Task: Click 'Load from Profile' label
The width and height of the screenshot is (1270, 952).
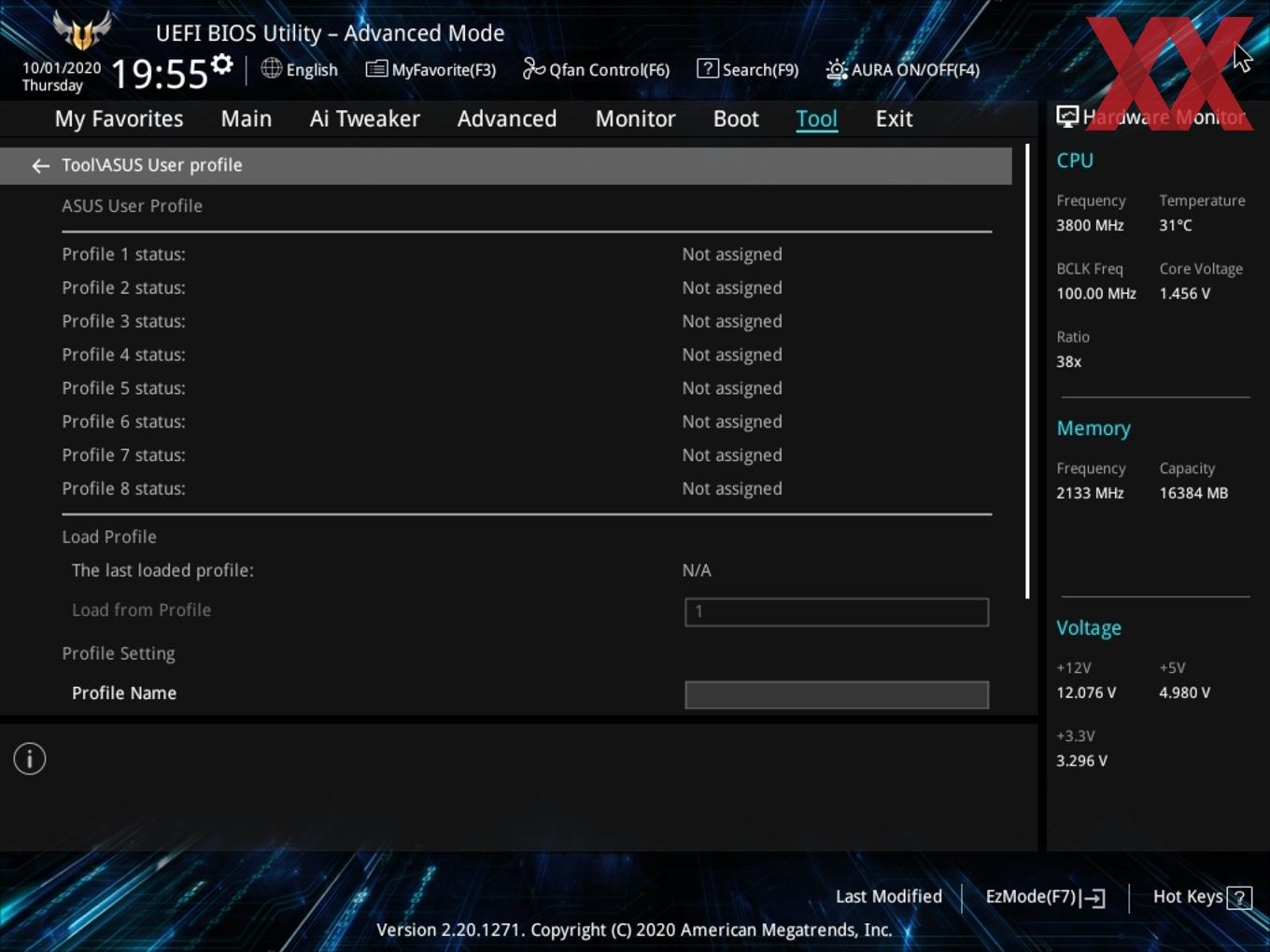Action: coord(141,610)
